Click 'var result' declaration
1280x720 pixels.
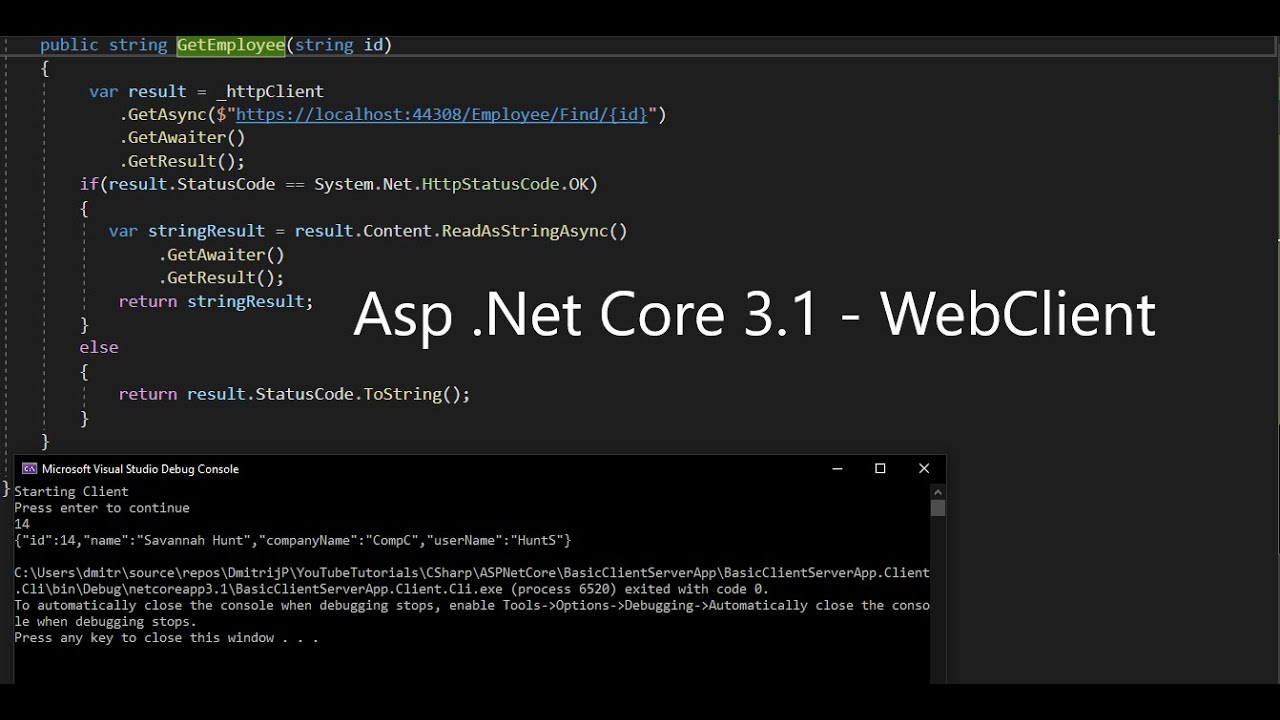click(x=138, y=91)
